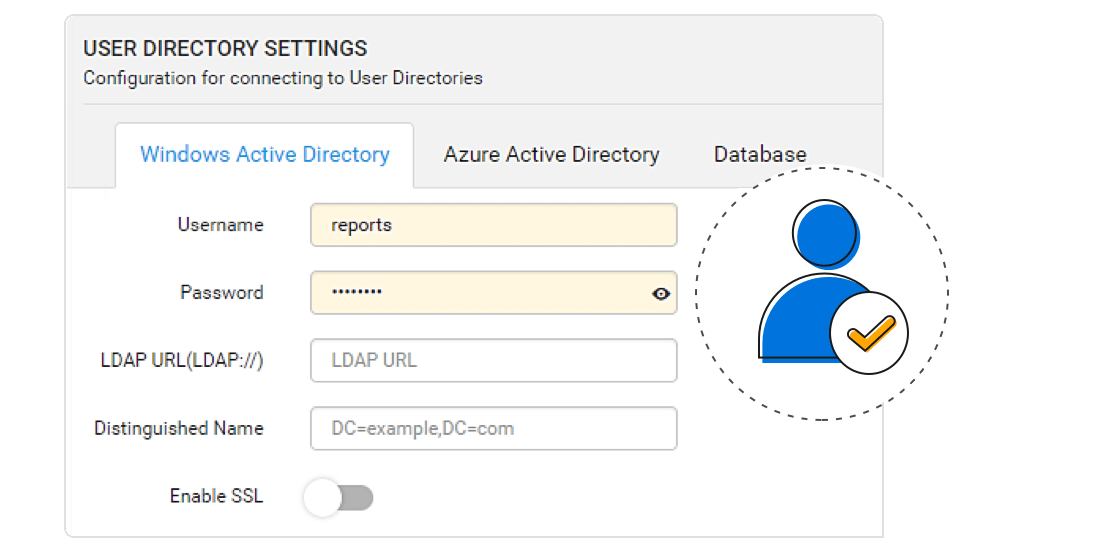Switch to Windows Active Directory tab
This screenshot has height=560, width=1100.
tap(265, 155)
